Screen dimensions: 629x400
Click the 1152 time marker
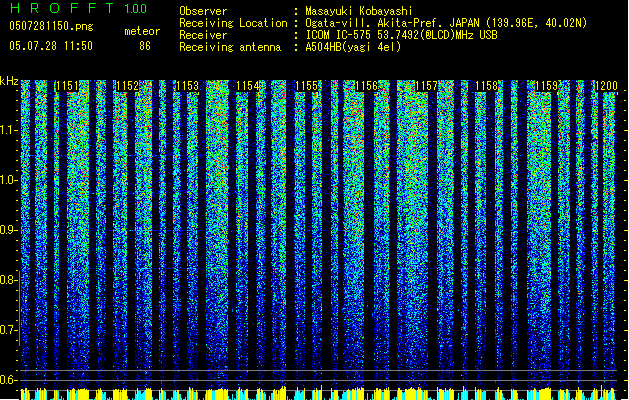[x=127, y=86]
